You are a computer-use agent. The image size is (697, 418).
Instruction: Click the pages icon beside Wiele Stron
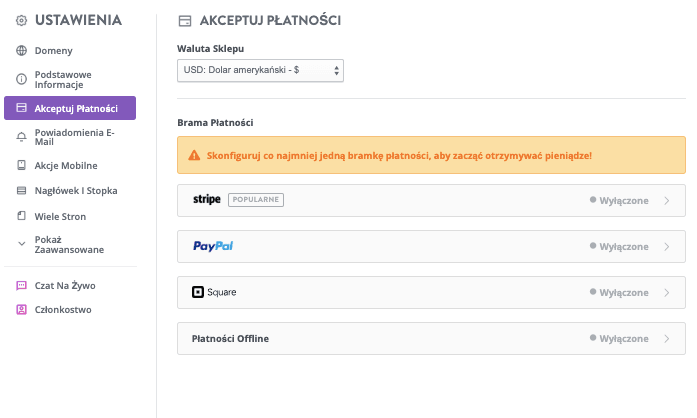(21, 216)
